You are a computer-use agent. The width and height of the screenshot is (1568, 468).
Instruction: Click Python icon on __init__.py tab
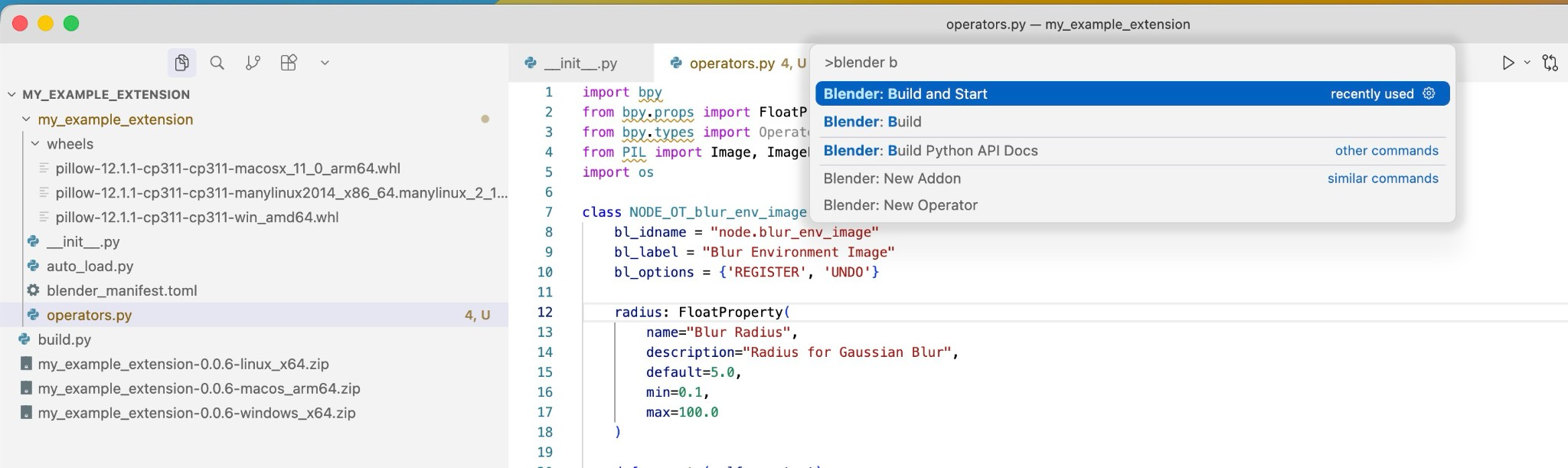[530, 63]
